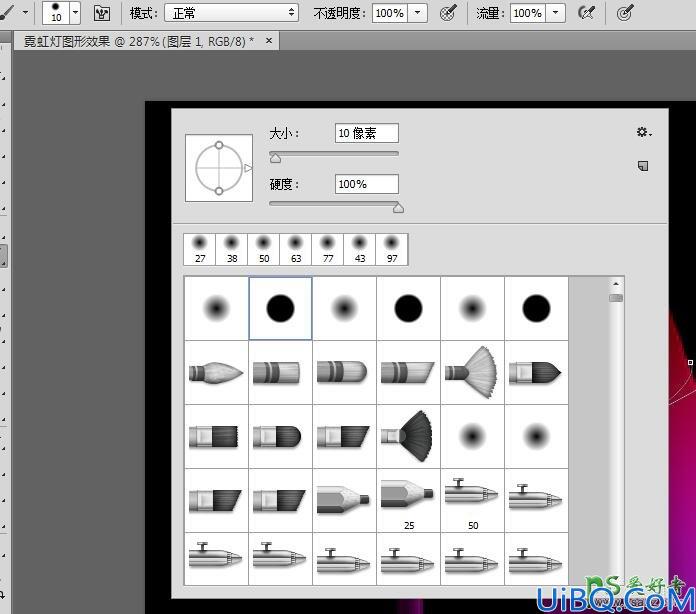Viewport: 696px width, 614px height.
Task: Select recent brush size 50
Action: 264,250
